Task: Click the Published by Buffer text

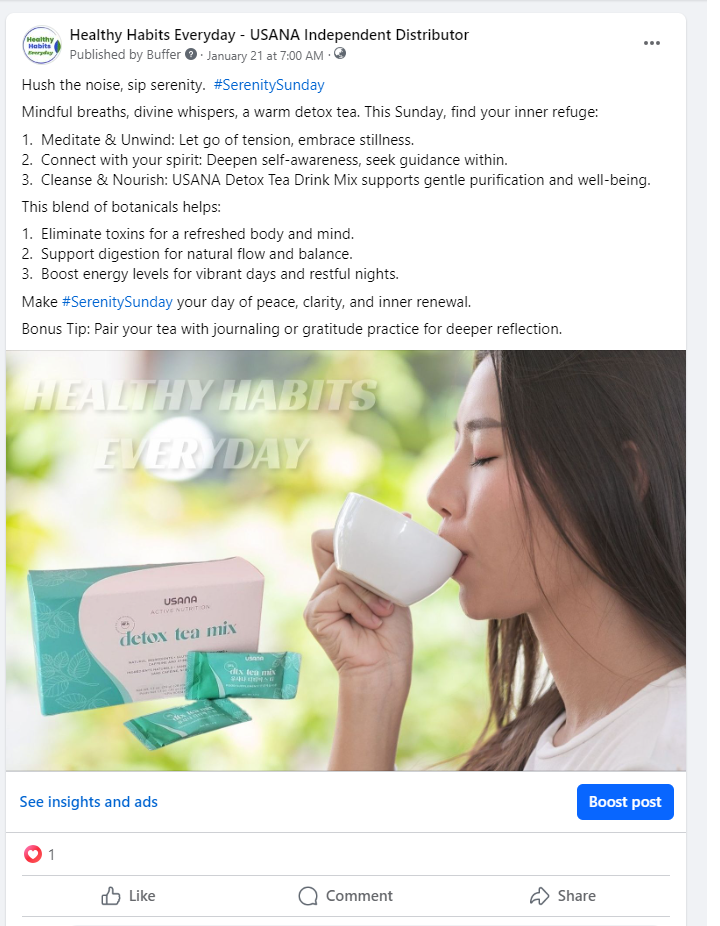Action: pos(125,55)
